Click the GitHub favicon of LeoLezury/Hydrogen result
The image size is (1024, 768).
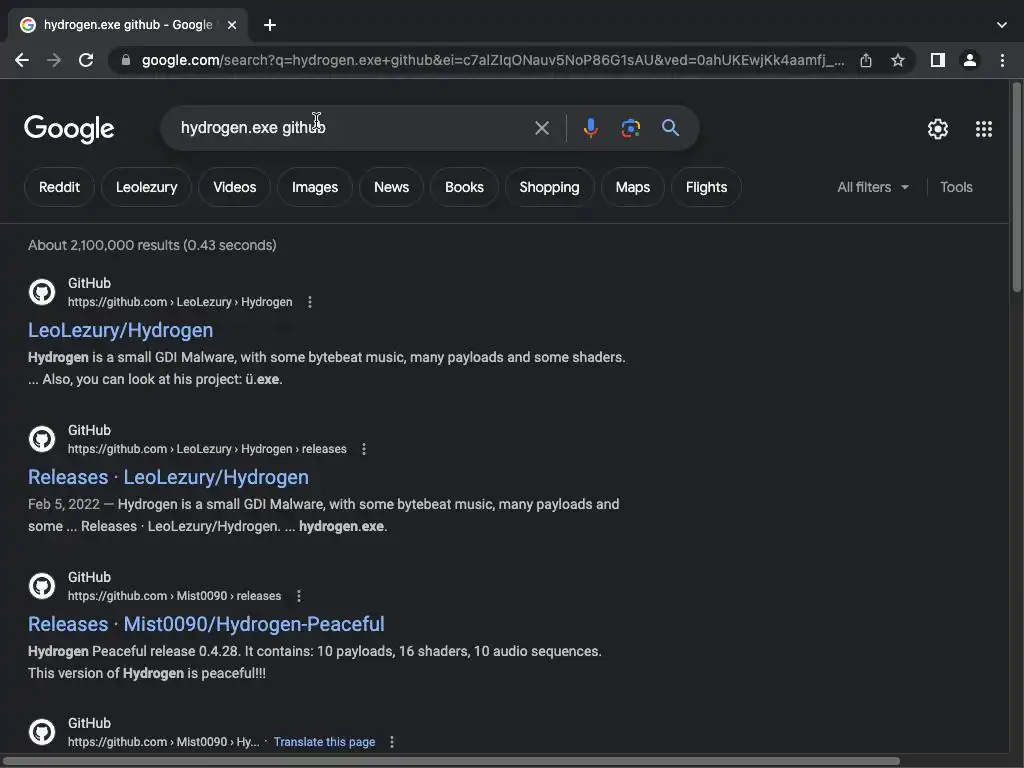(x=42, y=292)
